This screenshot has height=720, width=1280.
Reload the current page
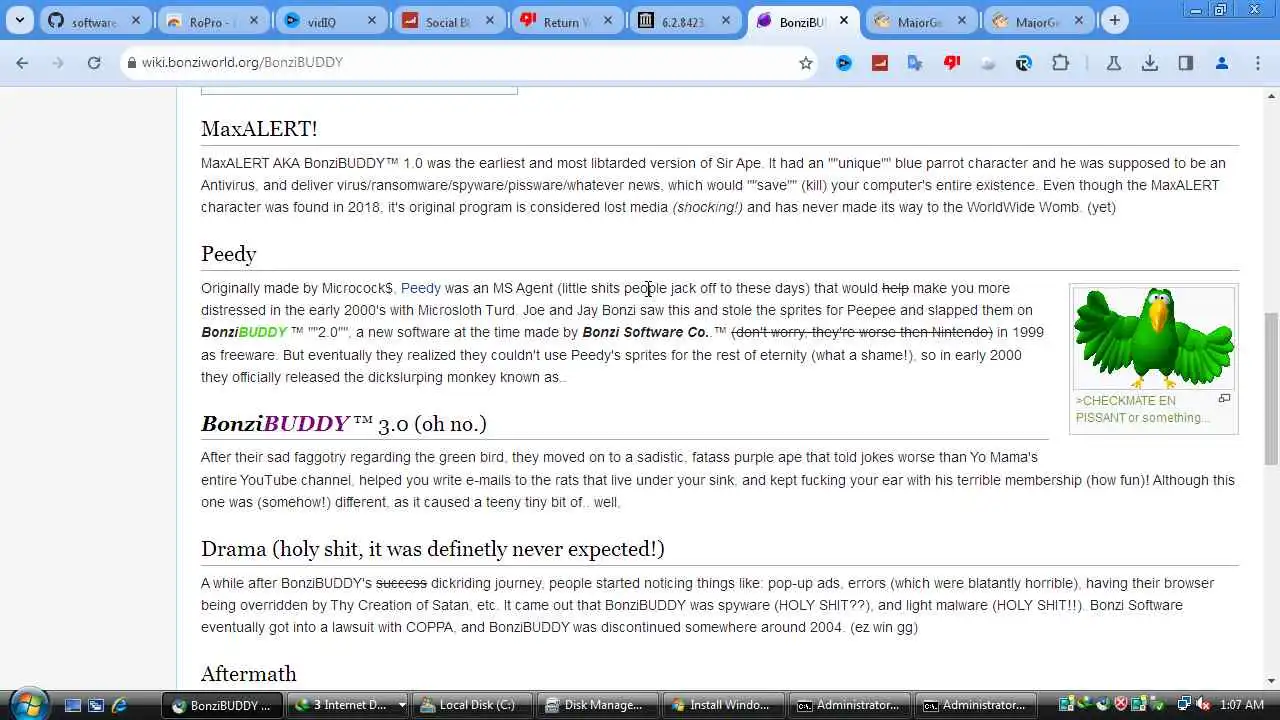click(x=94, y=62)
